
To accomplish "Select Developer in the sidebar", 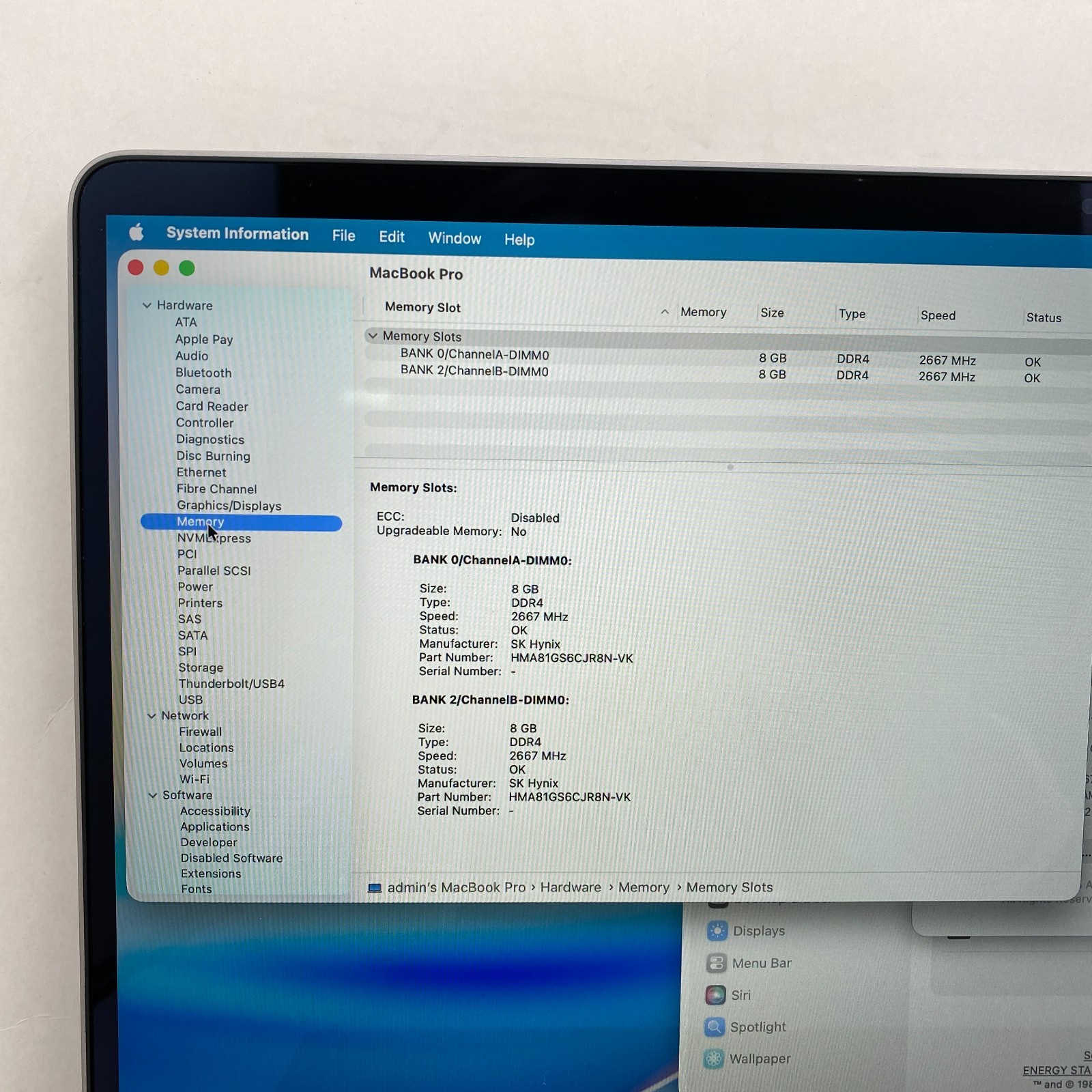I will coord(209,842).
